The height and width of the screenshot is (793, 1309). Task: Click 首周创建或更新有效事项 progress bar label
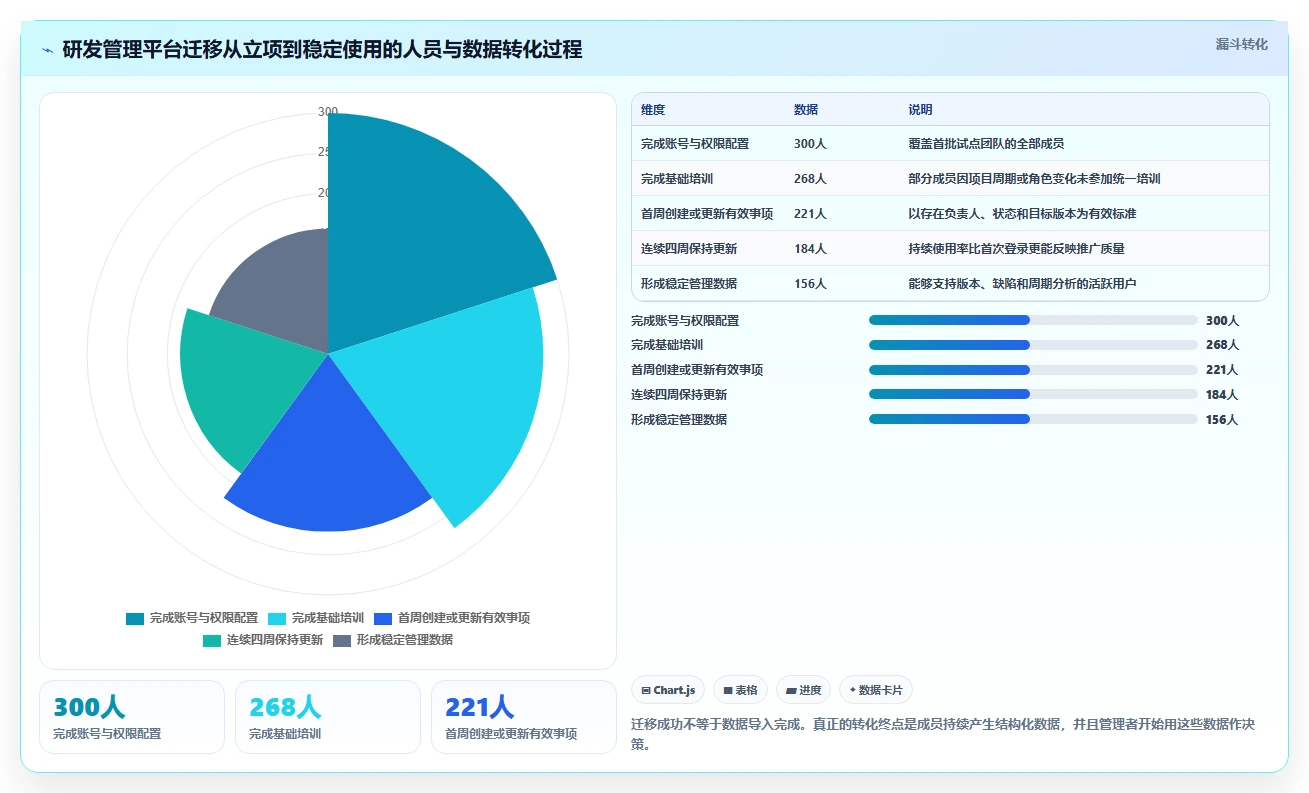point(697,370)
